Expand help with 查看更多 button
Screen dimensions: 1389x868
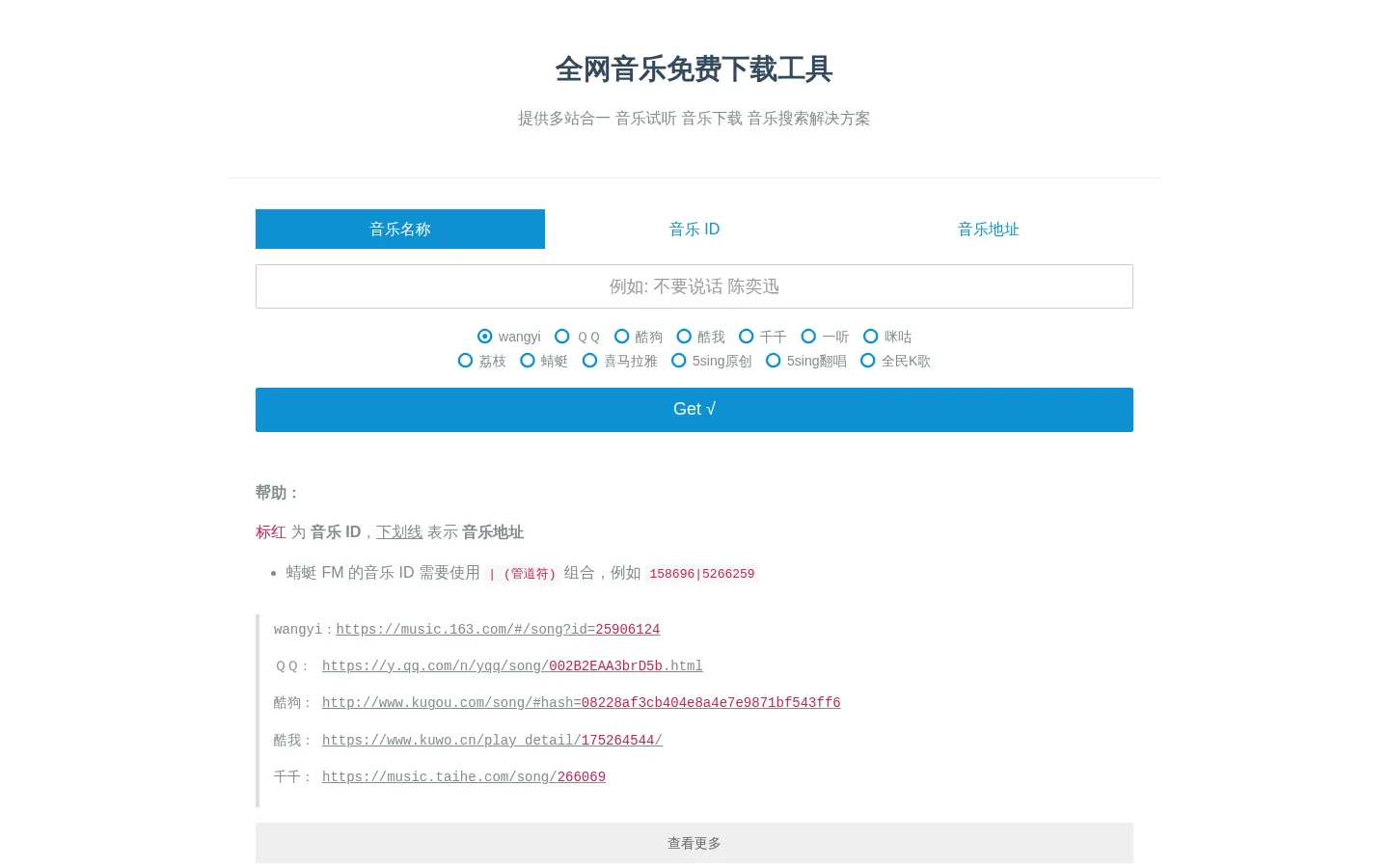(x=694, y=843)
